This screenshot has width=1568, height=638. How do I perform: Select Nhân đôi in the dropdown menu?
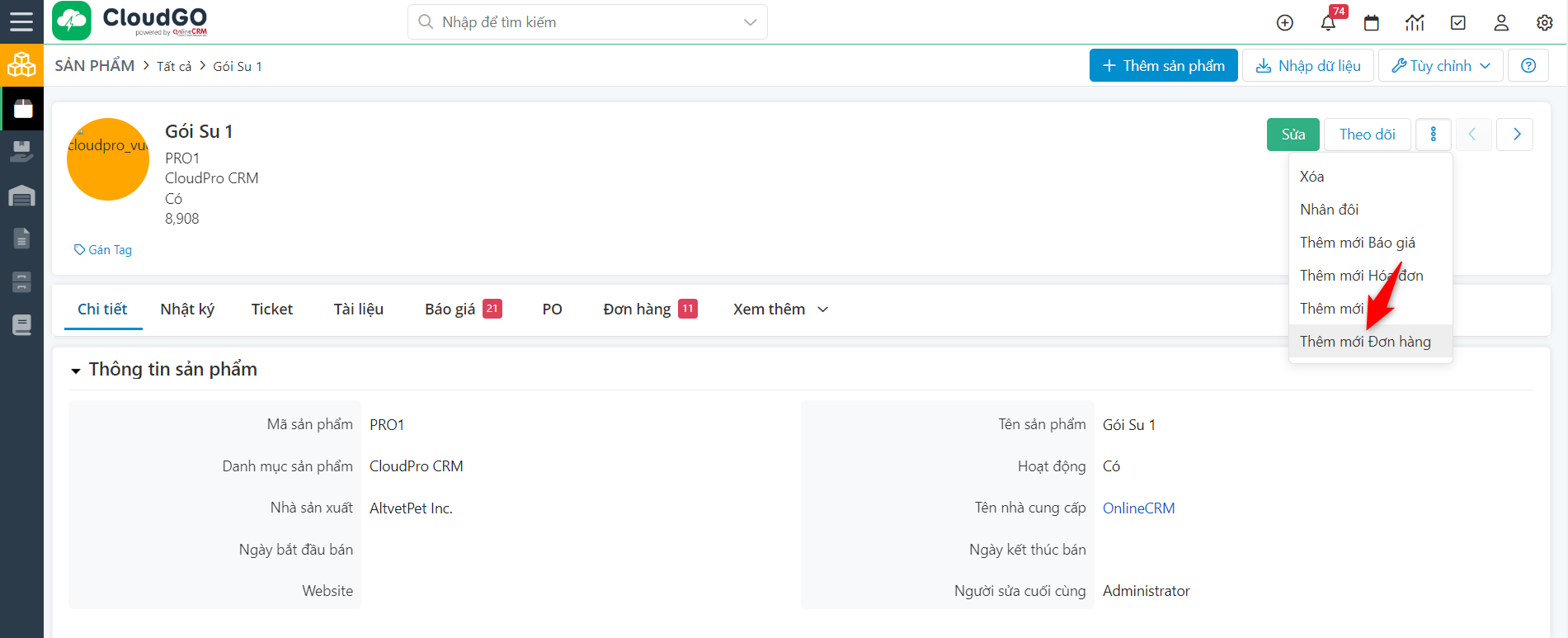(1371, 210)
